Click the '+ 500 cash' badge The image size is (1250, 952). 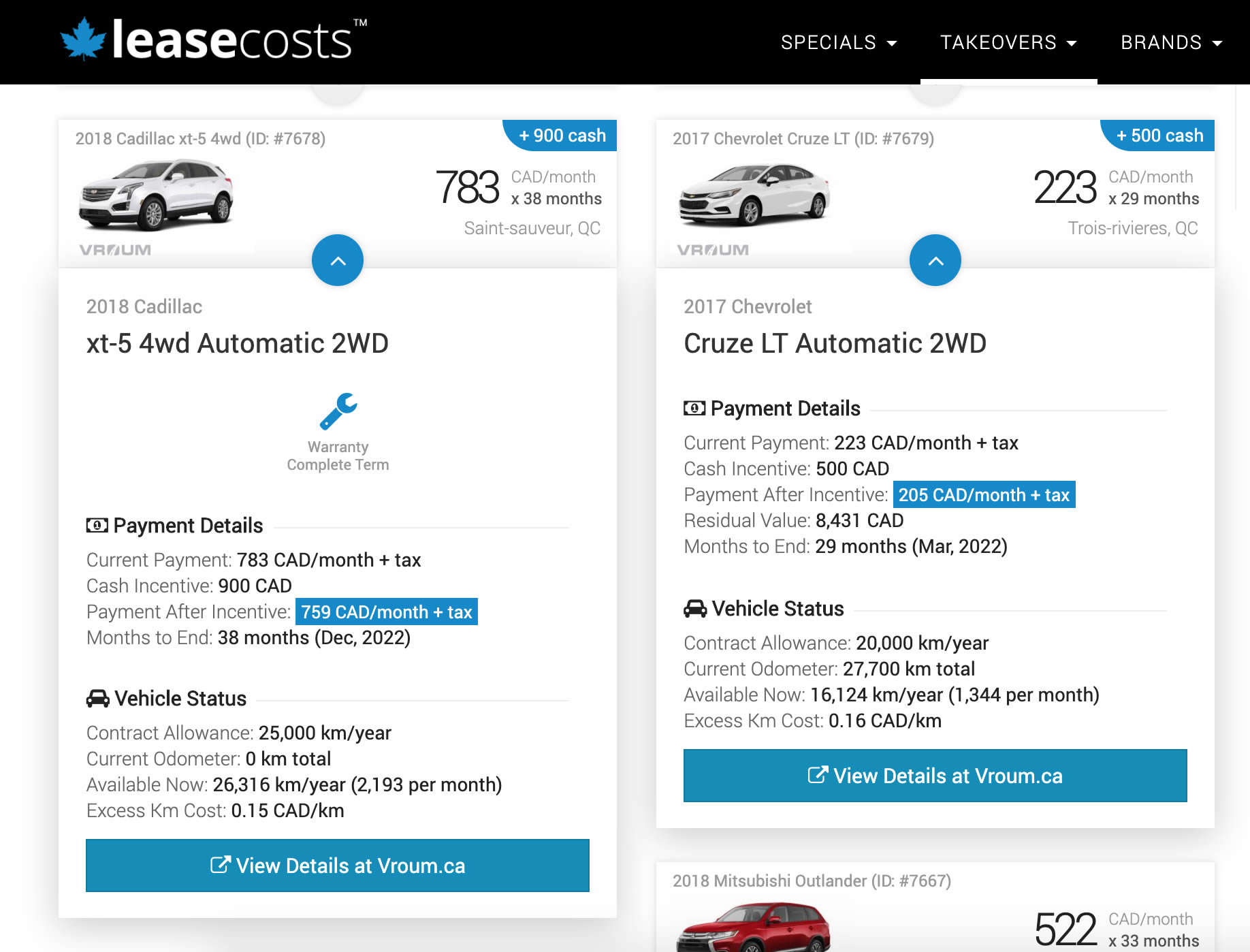pos(1158,136)
